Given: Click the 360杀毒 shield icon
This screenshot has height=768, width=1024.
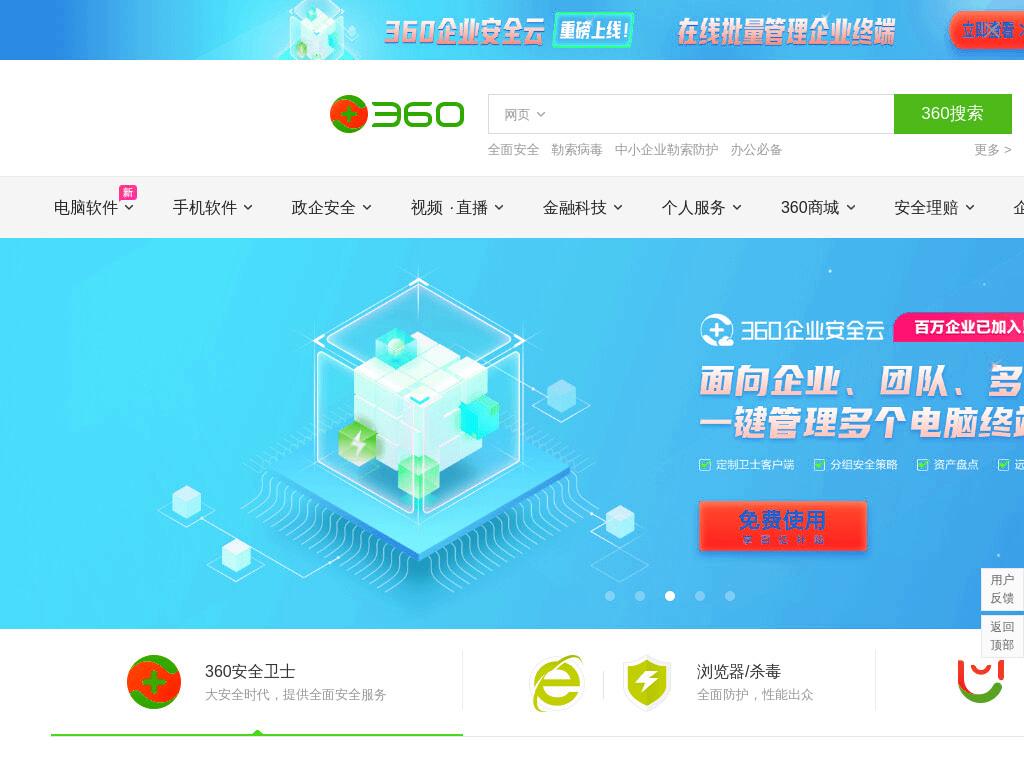Looking at the screenshot, I should pos(647,683).
